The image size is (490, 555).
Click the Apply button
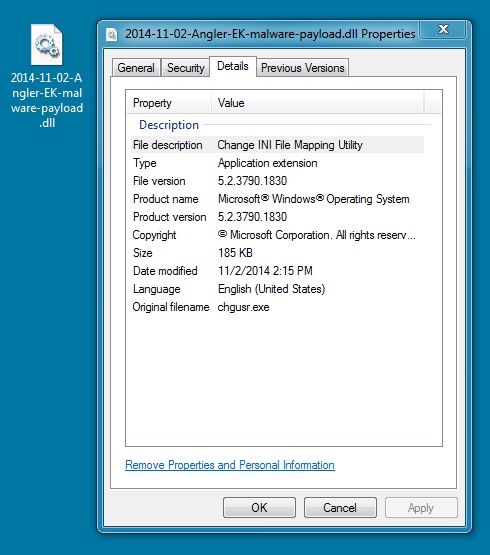pos(421,508)
